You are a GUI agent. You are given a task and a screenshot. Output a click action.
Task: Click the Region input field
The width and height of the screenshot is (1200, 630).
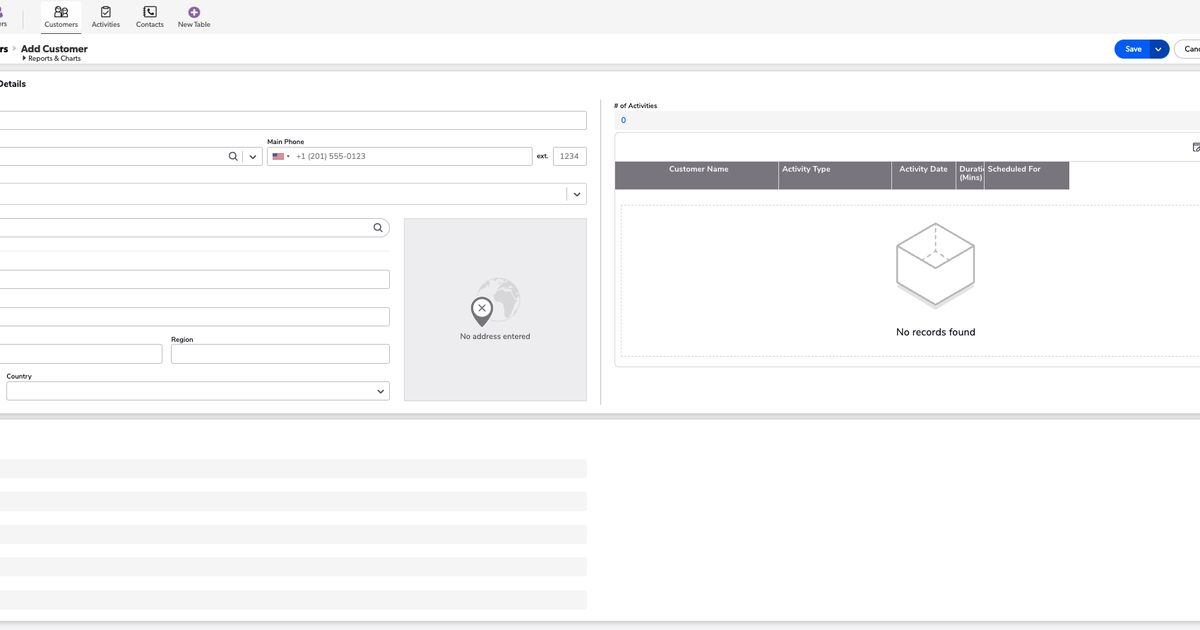click(x=280, y=354)
